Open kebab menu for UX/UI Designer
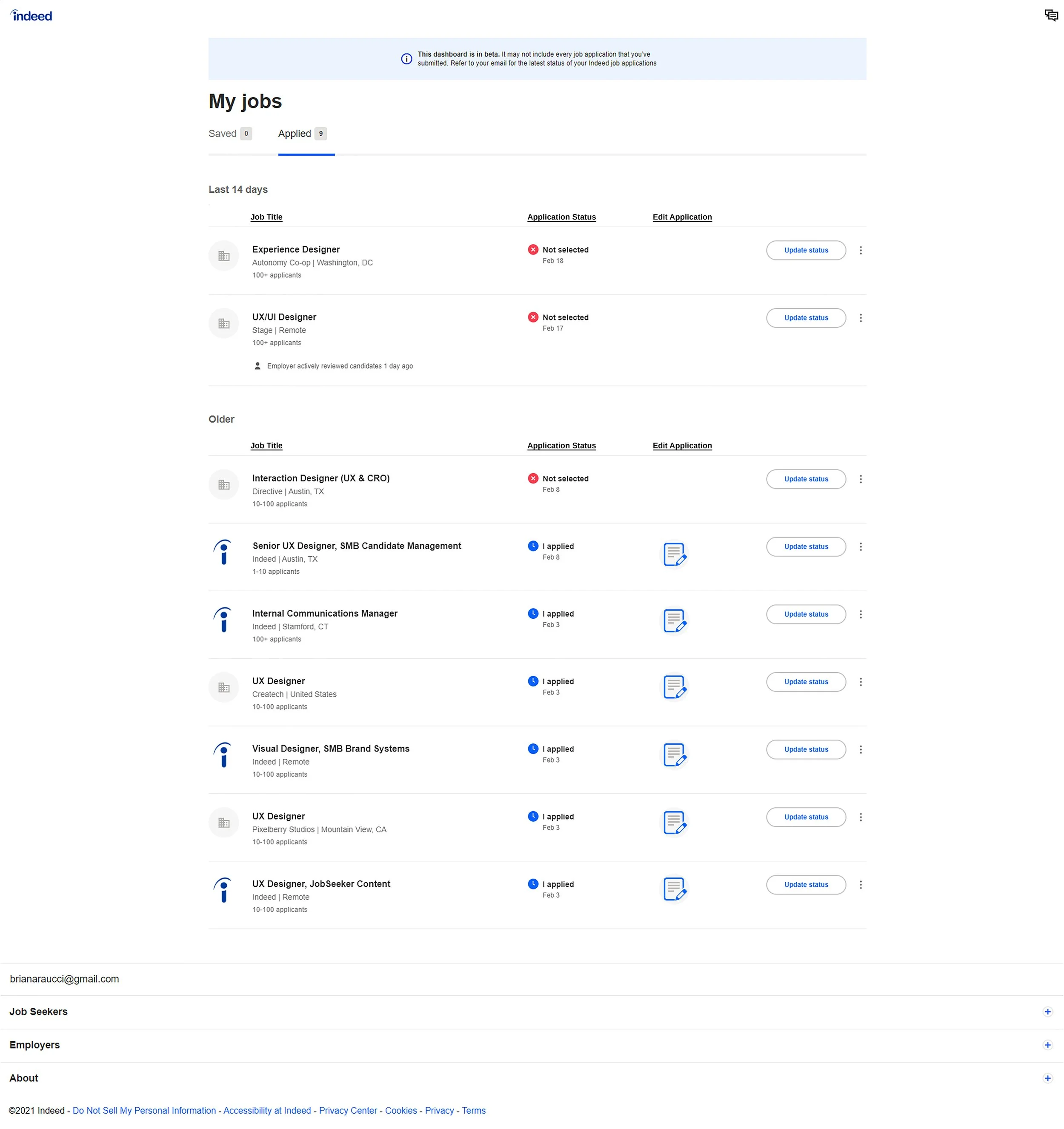 pyautogui.click(x=861, y=318)
